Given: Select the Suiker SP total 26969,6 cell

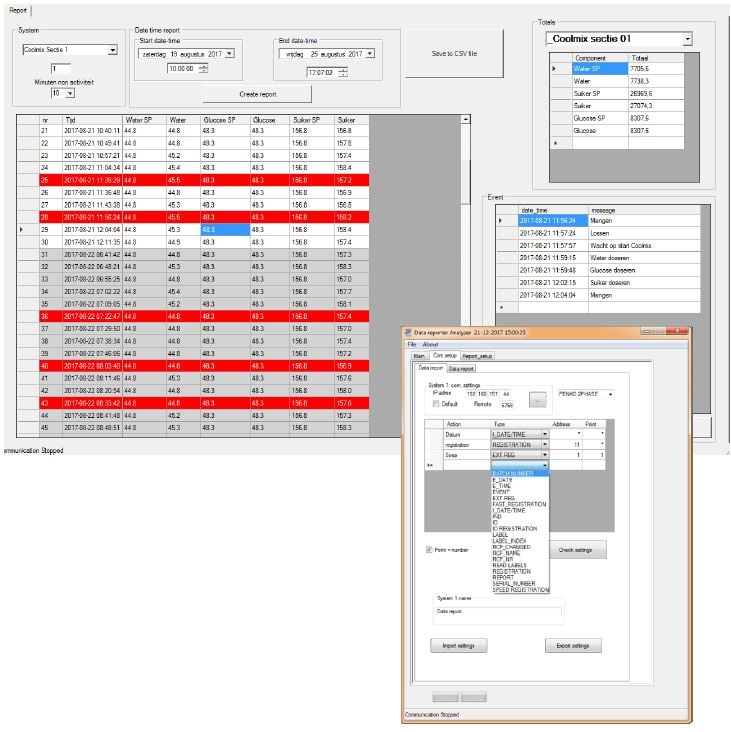Looking at the screenshot, I should 655,93.
